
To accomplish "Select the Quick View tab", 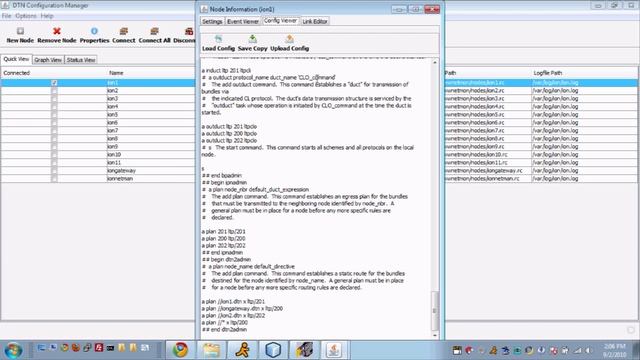I will [x=16, y=59].
